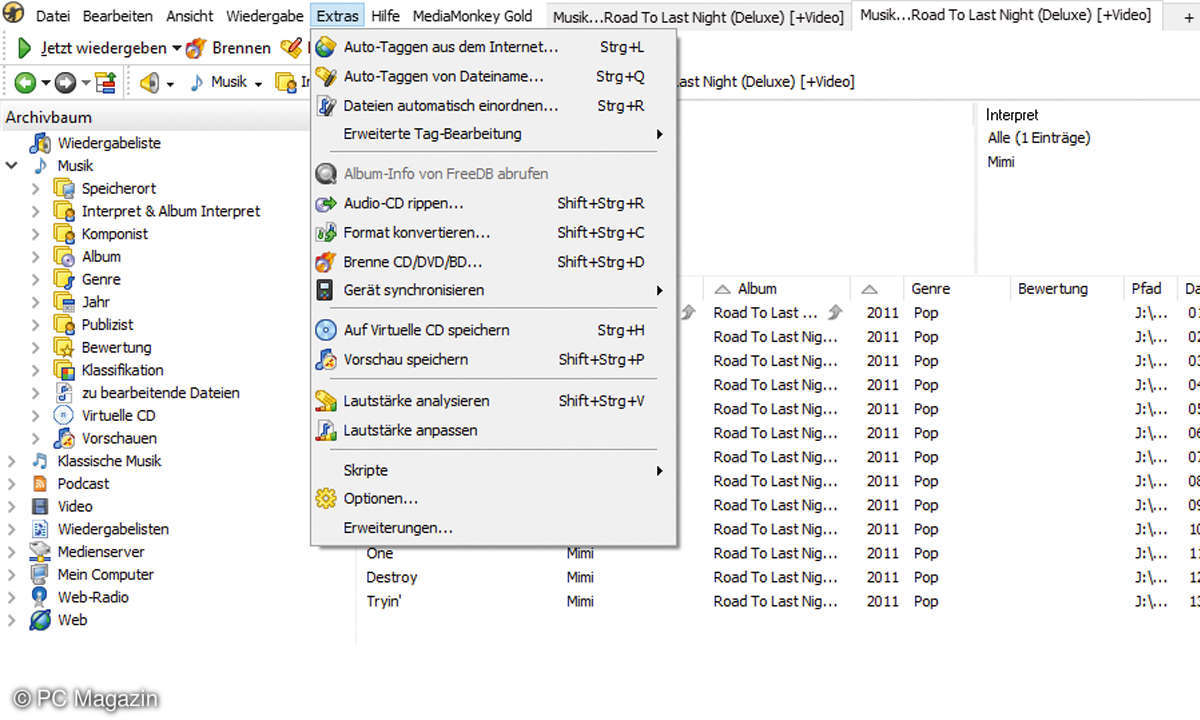
Task: Click the Lautstärke anpassen icon
Action: click(326, 430)
